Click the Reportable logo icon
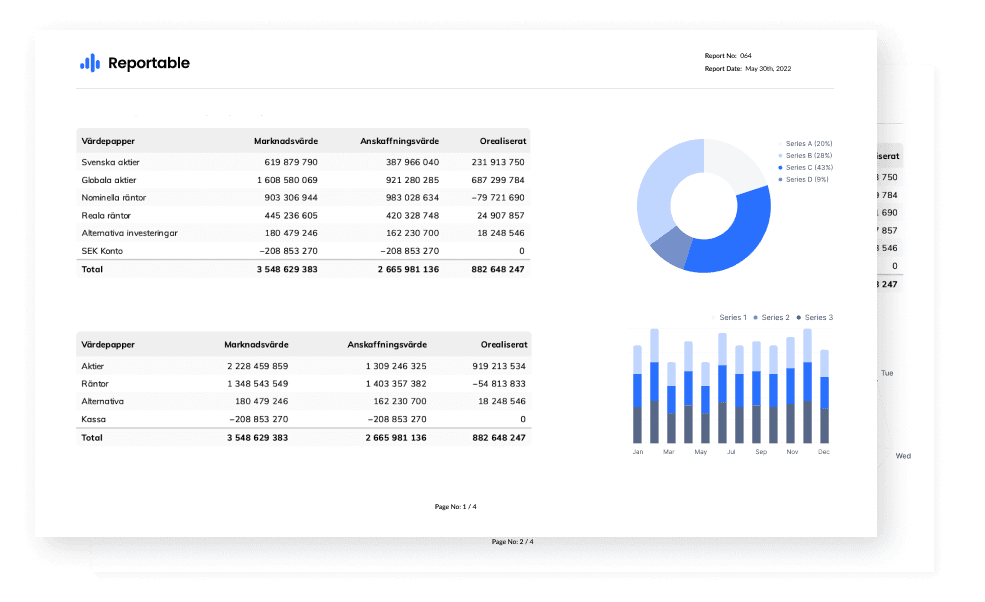The image size is (985, 602). (x=90, y=63)
